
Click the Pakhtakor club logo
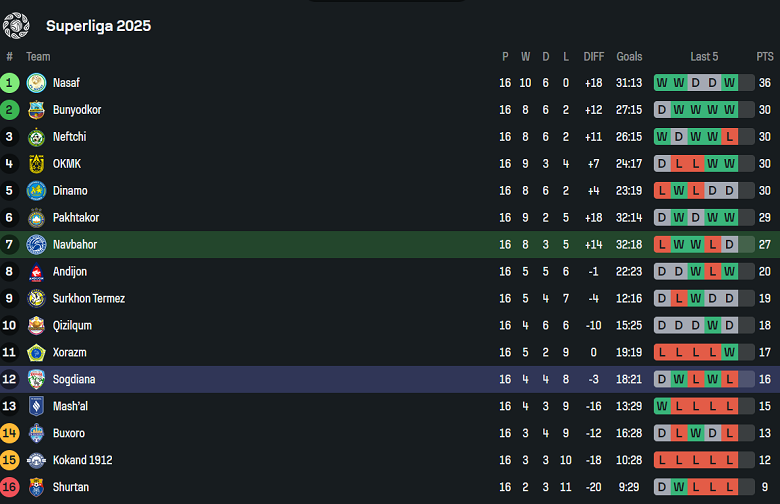click(x=36, y=218)
